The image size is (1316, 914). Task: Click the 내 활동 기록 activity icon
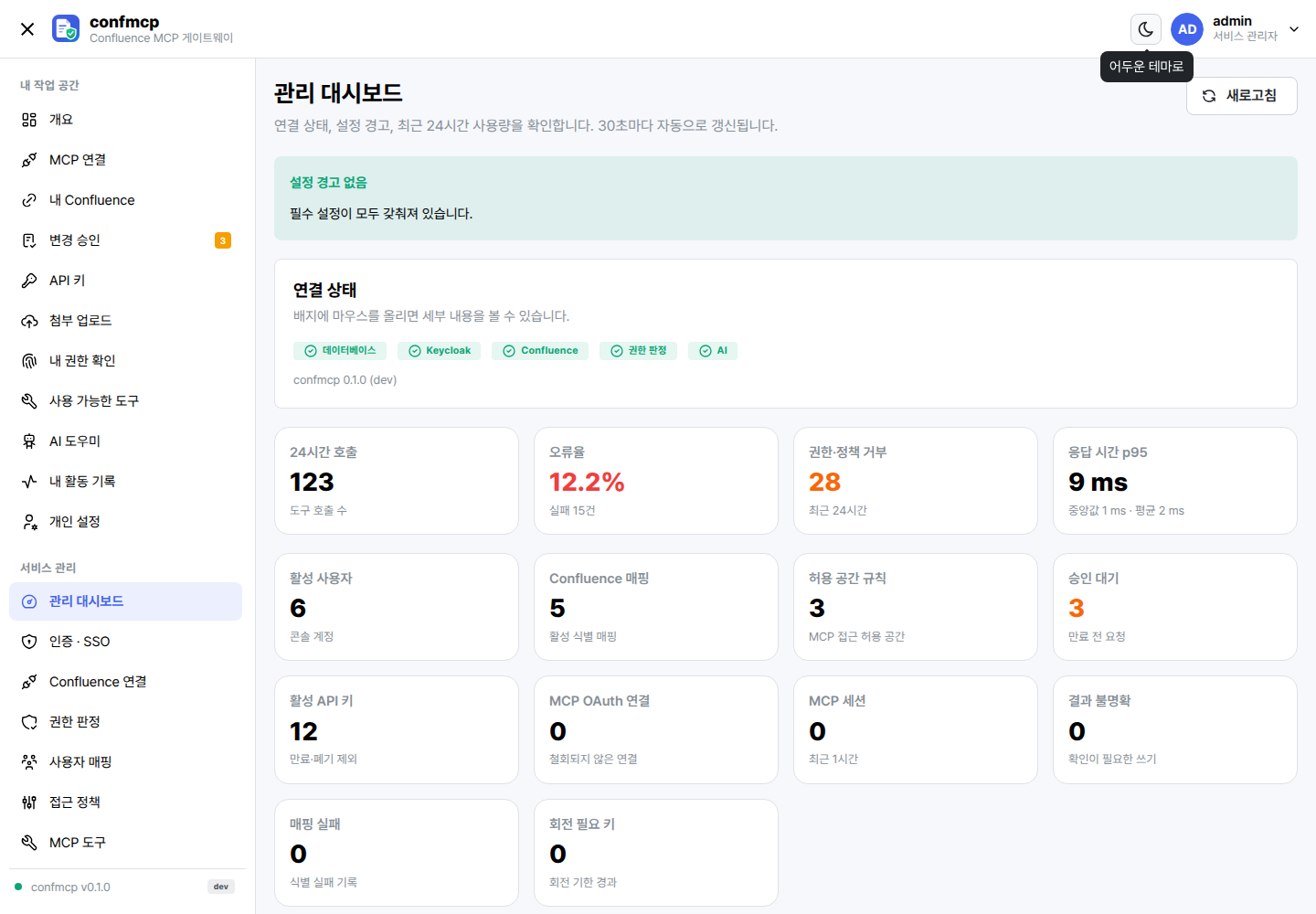point(29,482)
